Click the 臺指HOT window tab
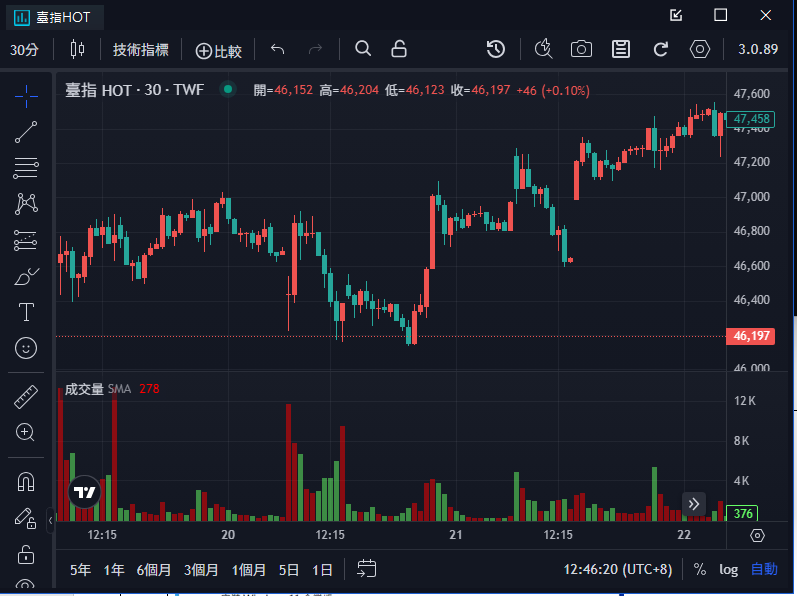This screenshot has height=596, width=797. (55, 17)
